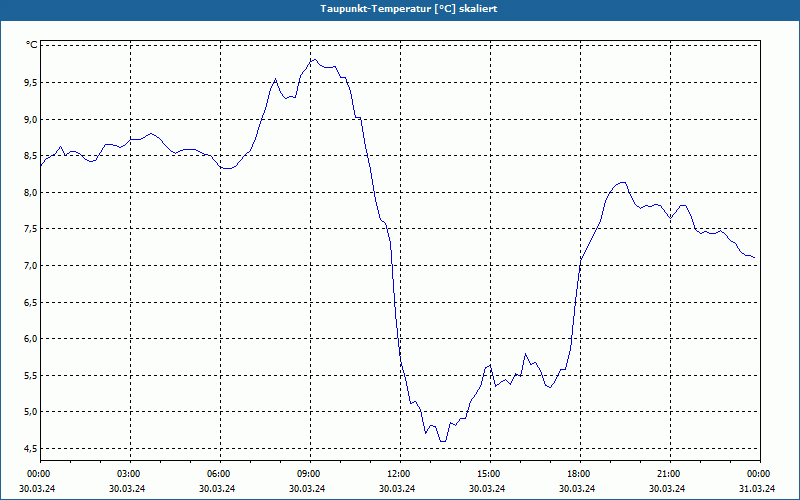Click the '9,5' y-axis label
The width and height of the screenshot is (800, 500).
(32, 83)
